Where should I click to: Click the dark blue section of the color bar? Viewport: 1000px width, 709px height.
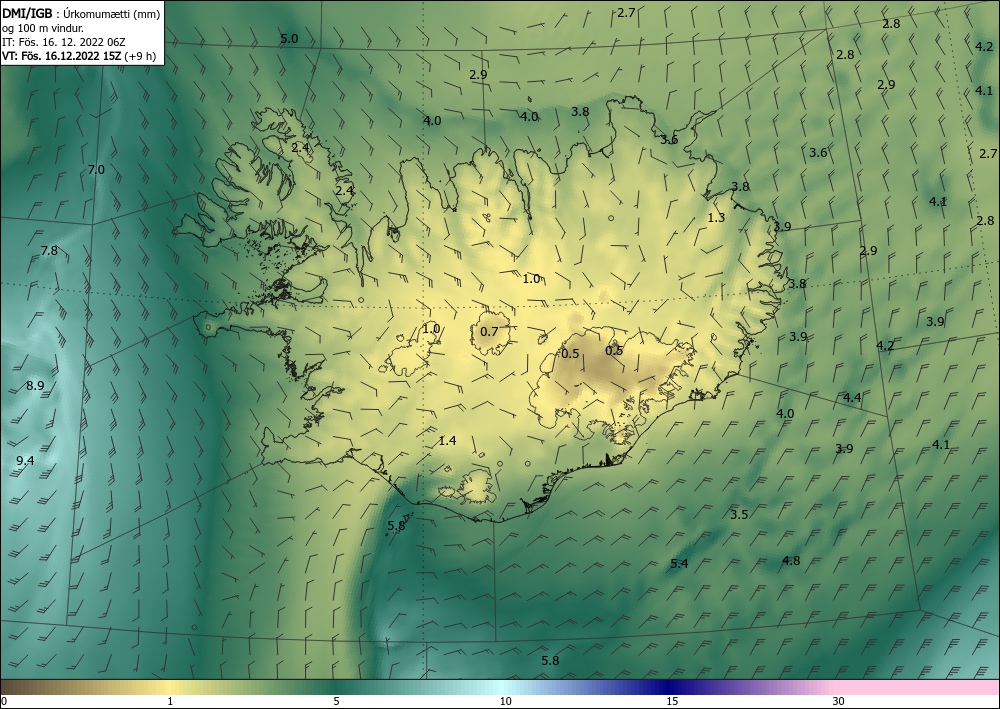click(x=670, y=687)
